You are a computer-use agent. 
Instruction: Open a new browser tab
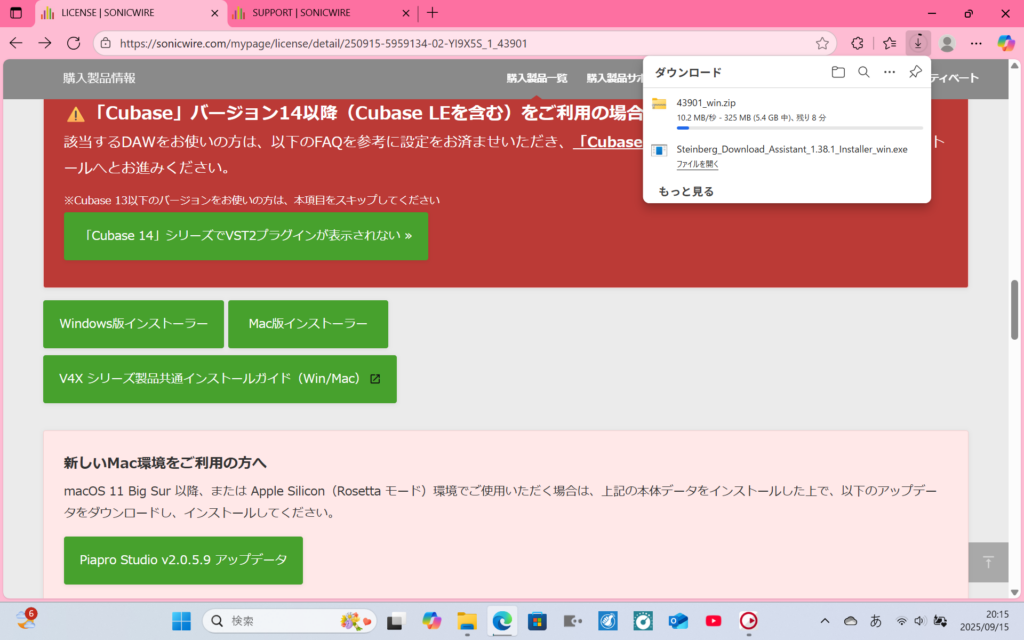coord(432,13)
